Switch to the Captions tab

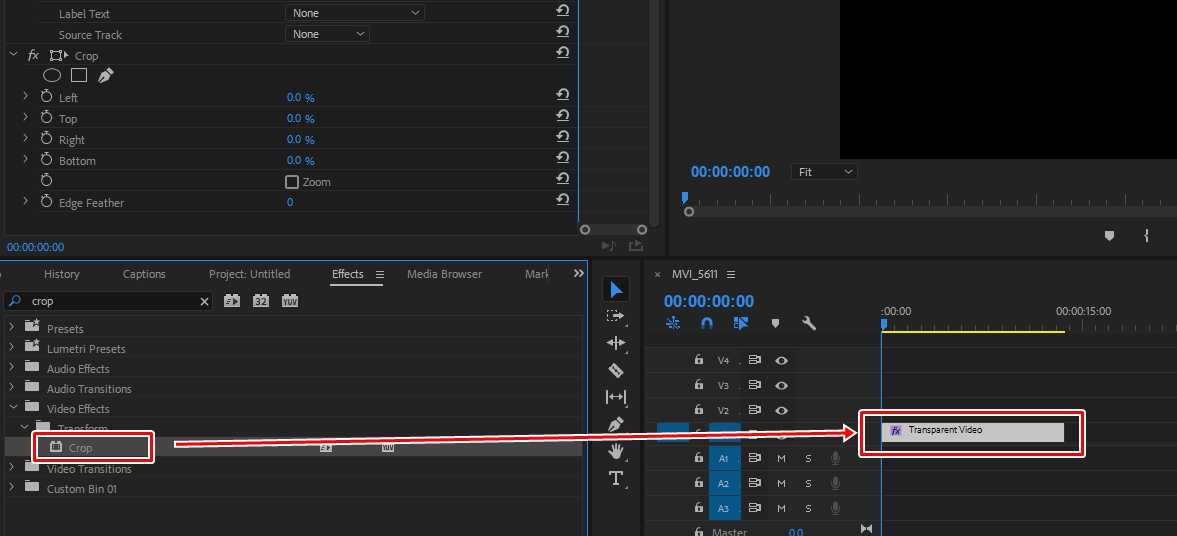pos(144,274)
